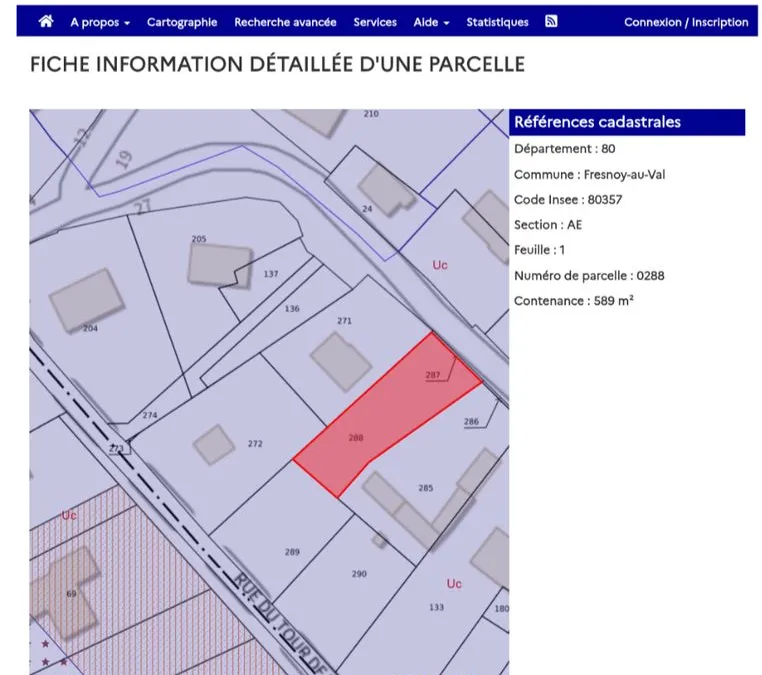Go to the home page icon
Image resolution: width=762 pixels, height=675 pixels.
pos(46,21)
